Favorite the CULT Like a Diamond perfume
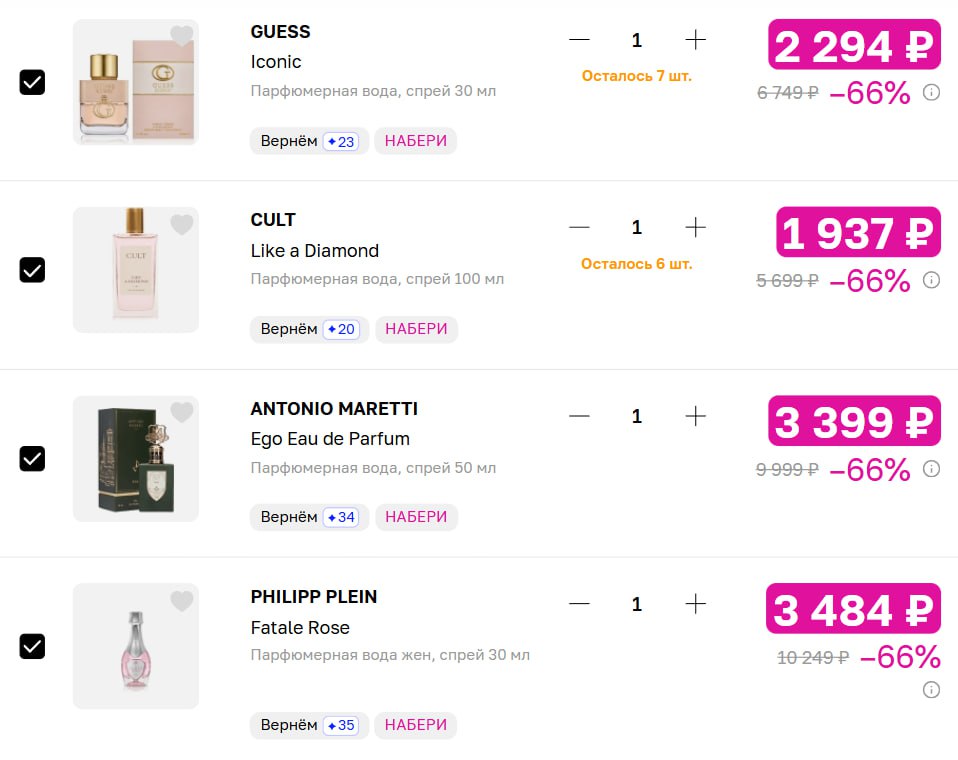Image resolution: width=958 pixels, height=760 pixels. tap(181, 225)
